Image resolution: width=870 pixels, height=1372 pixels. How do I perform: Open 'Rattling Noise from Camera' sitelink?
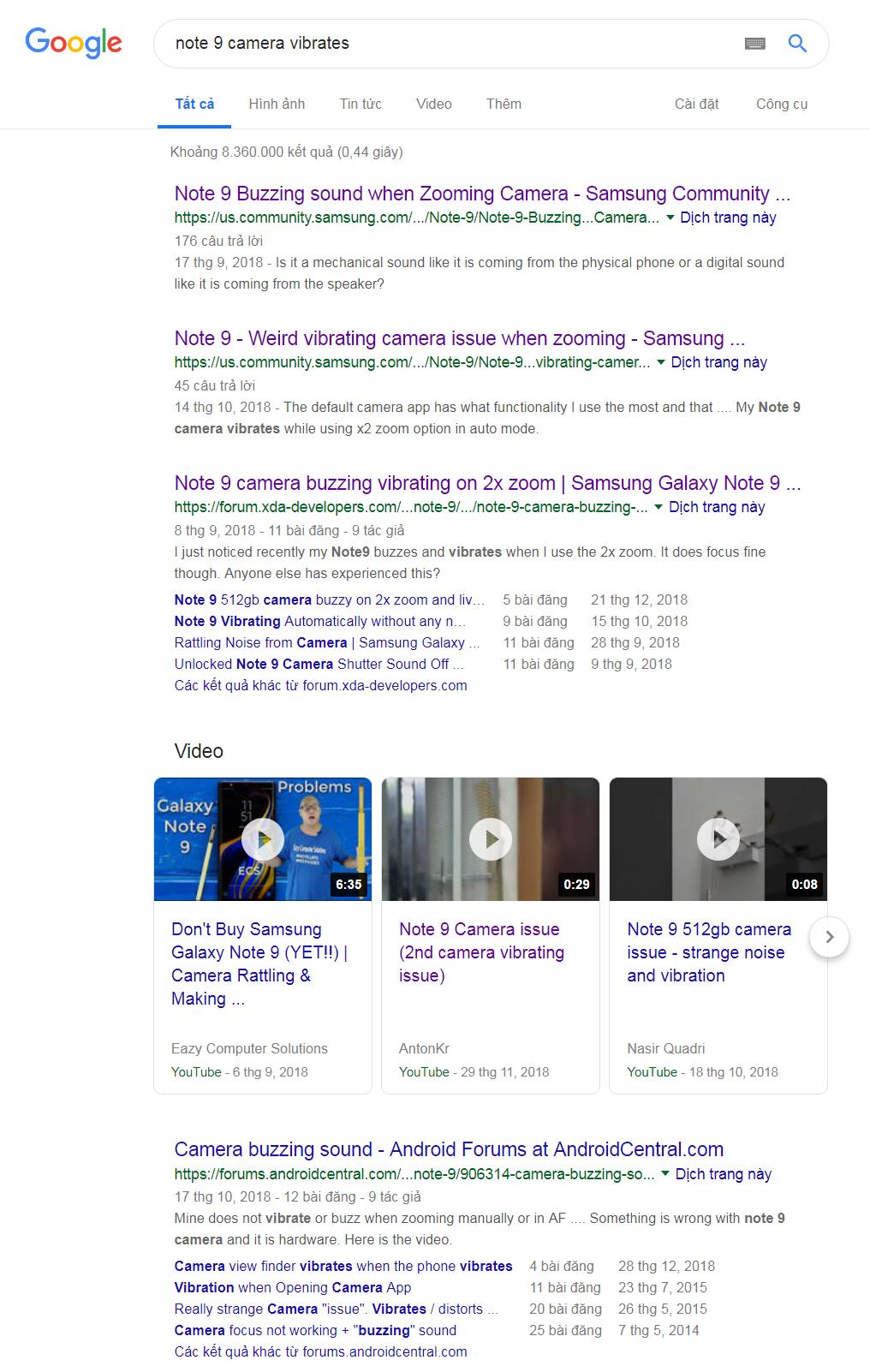coord(327,642)
